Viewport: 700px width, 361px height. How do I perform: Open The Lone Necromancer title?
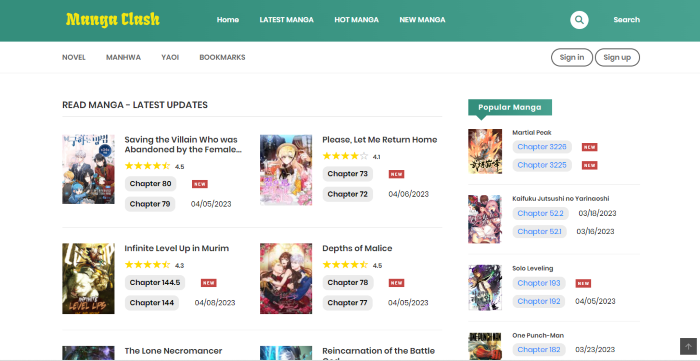pos(173,351)
